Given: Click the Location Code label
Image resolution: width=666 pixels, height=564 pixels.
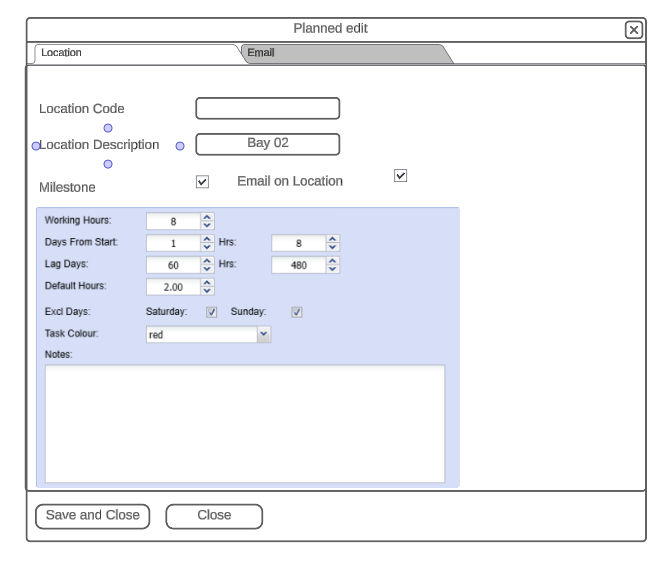Looking at the screenshot, I should [82, 109].
